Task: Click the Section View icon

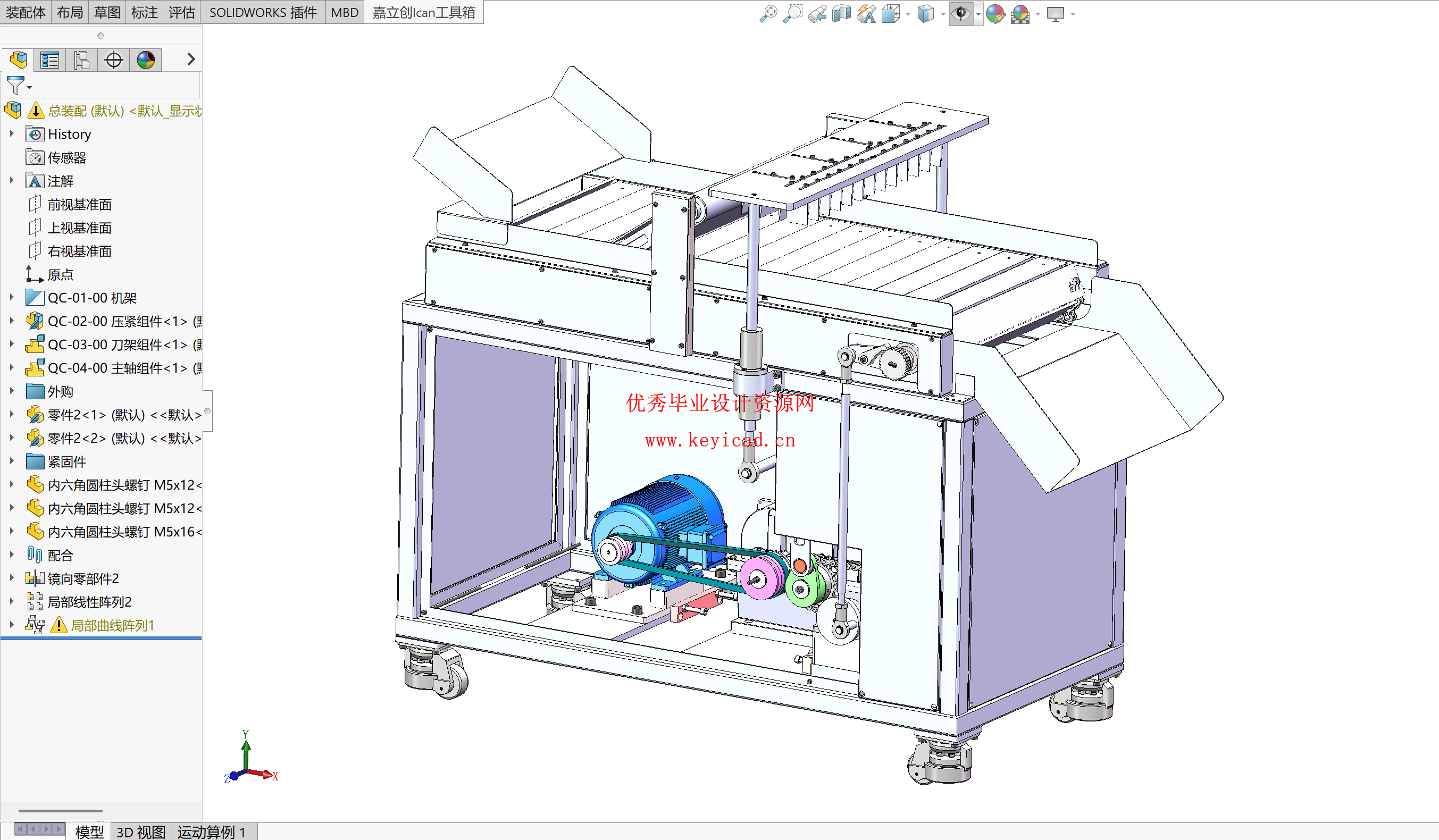Action: (x=842, y=13)
